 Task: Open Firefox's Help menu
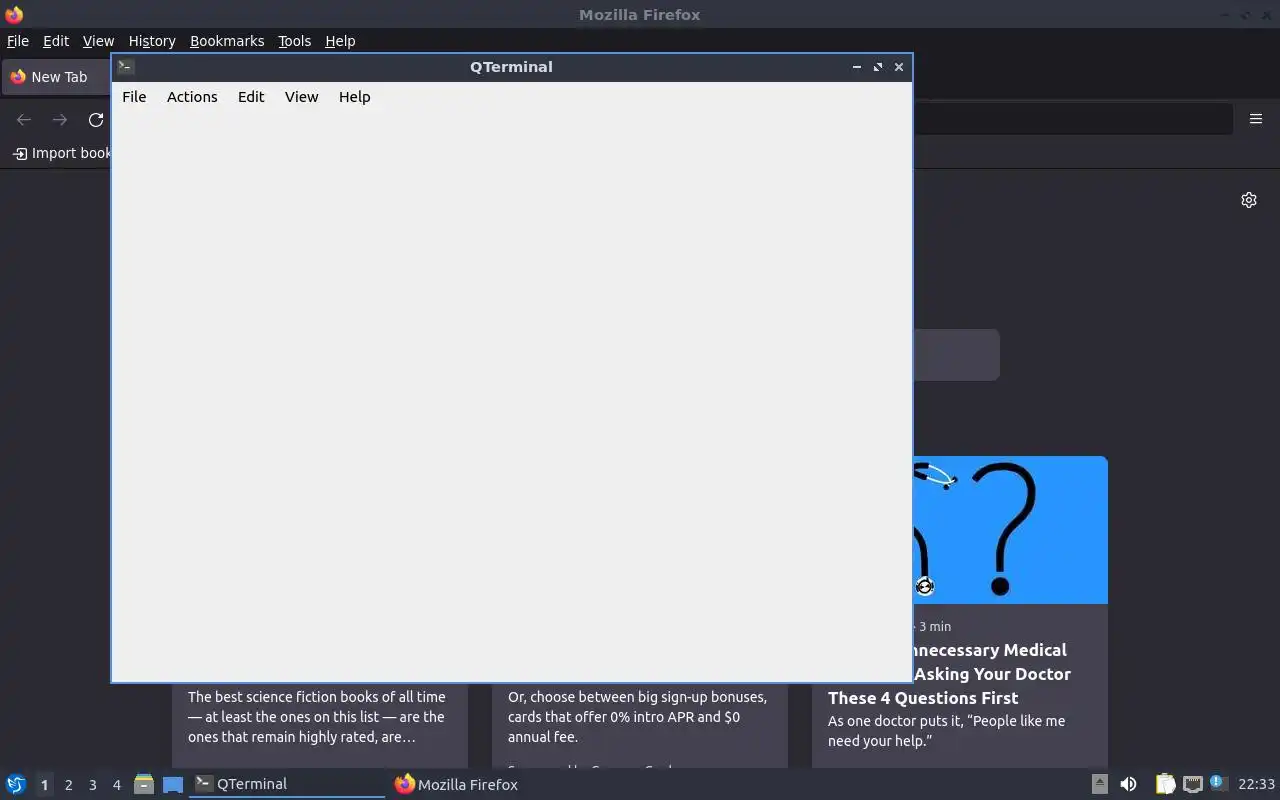(340, 41)
